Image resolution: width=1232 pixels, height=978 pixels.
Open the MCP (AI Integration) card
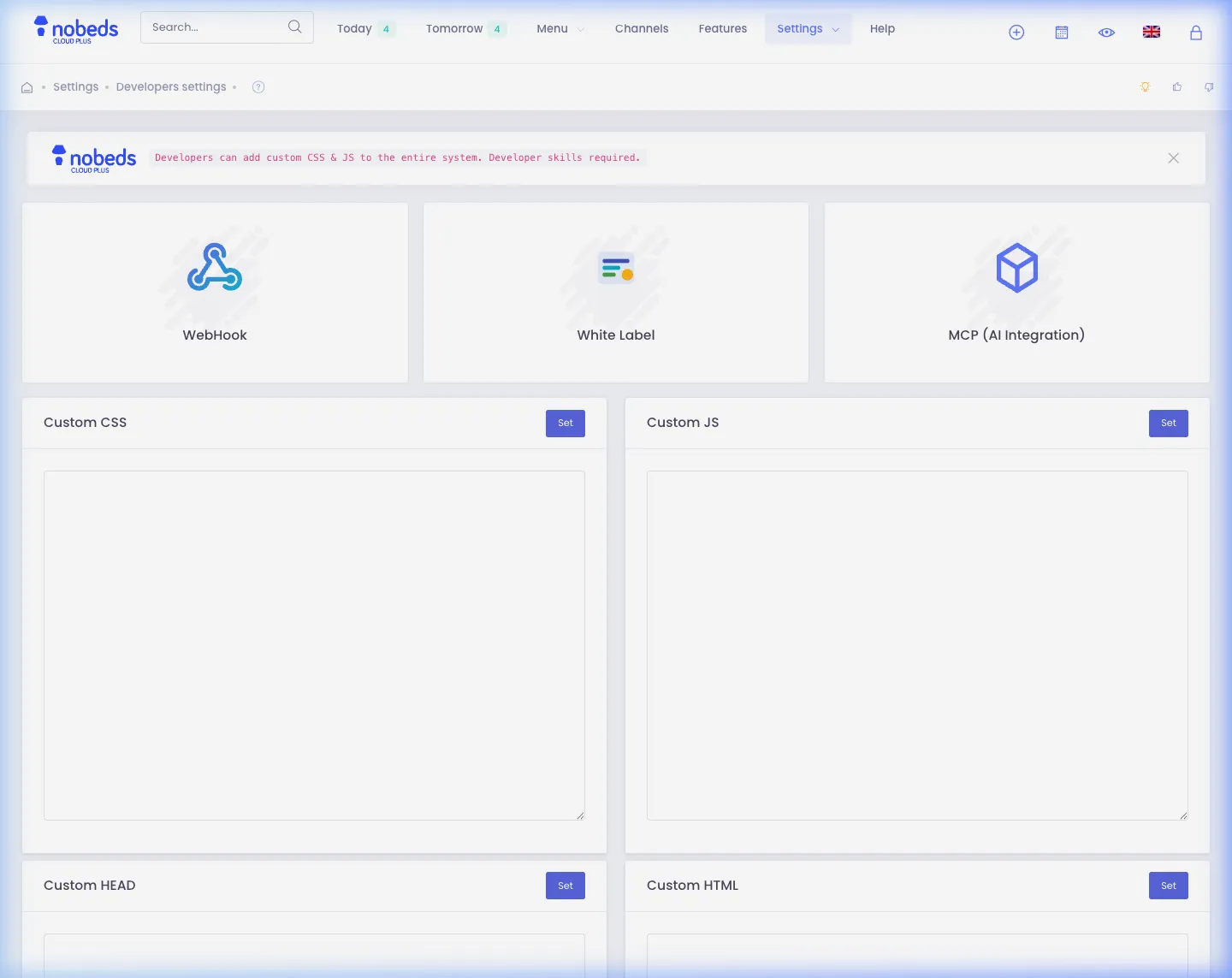pos(1017,293)
